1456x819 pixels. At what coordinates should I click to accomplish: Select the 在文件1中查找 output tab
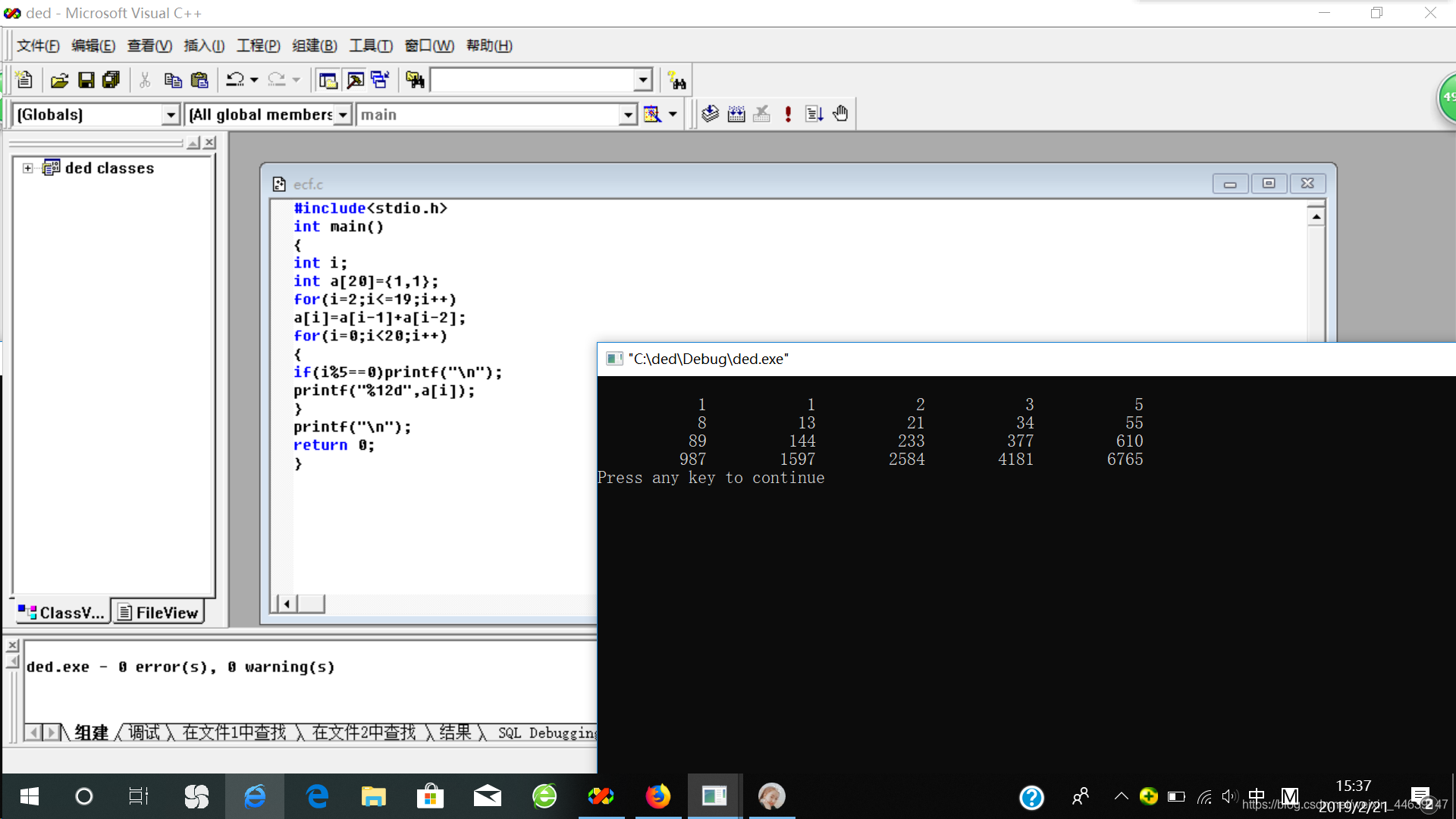(234, 733)
